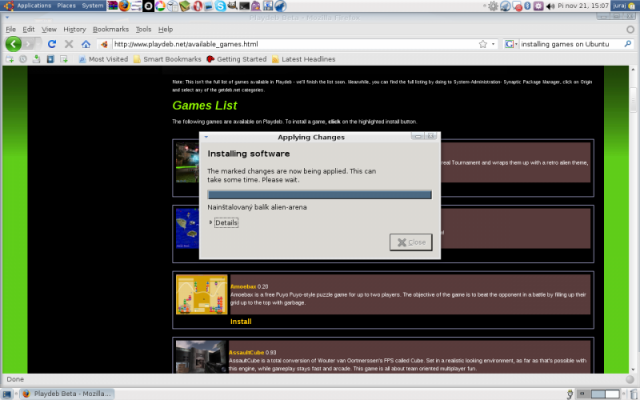Click the search box with 'installing games on Ubuntu'
640x400 pixels.
tap(571, 44)
